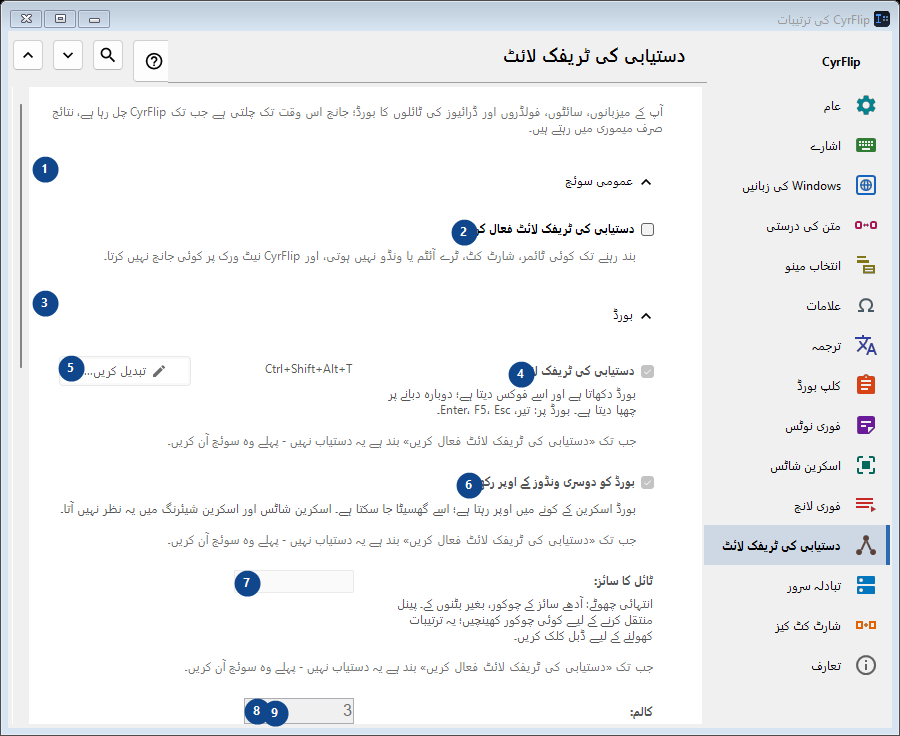
Task: Toggle the disabled board hotkey checkbox
Action: click(x=647, y=371)
